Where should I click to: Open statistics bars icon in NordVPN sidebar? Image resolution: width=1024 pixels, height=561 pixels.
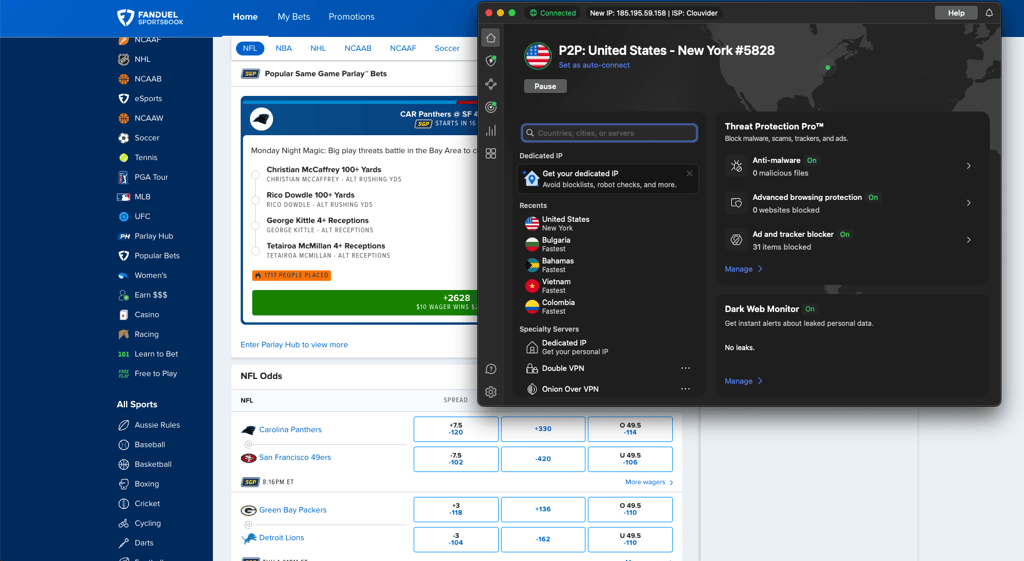pos(490,131)
